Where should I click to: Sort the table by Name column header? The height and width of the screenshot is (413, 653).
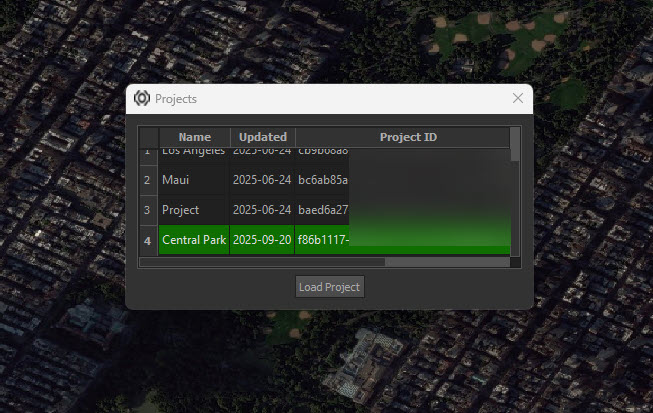coord(194,137)
